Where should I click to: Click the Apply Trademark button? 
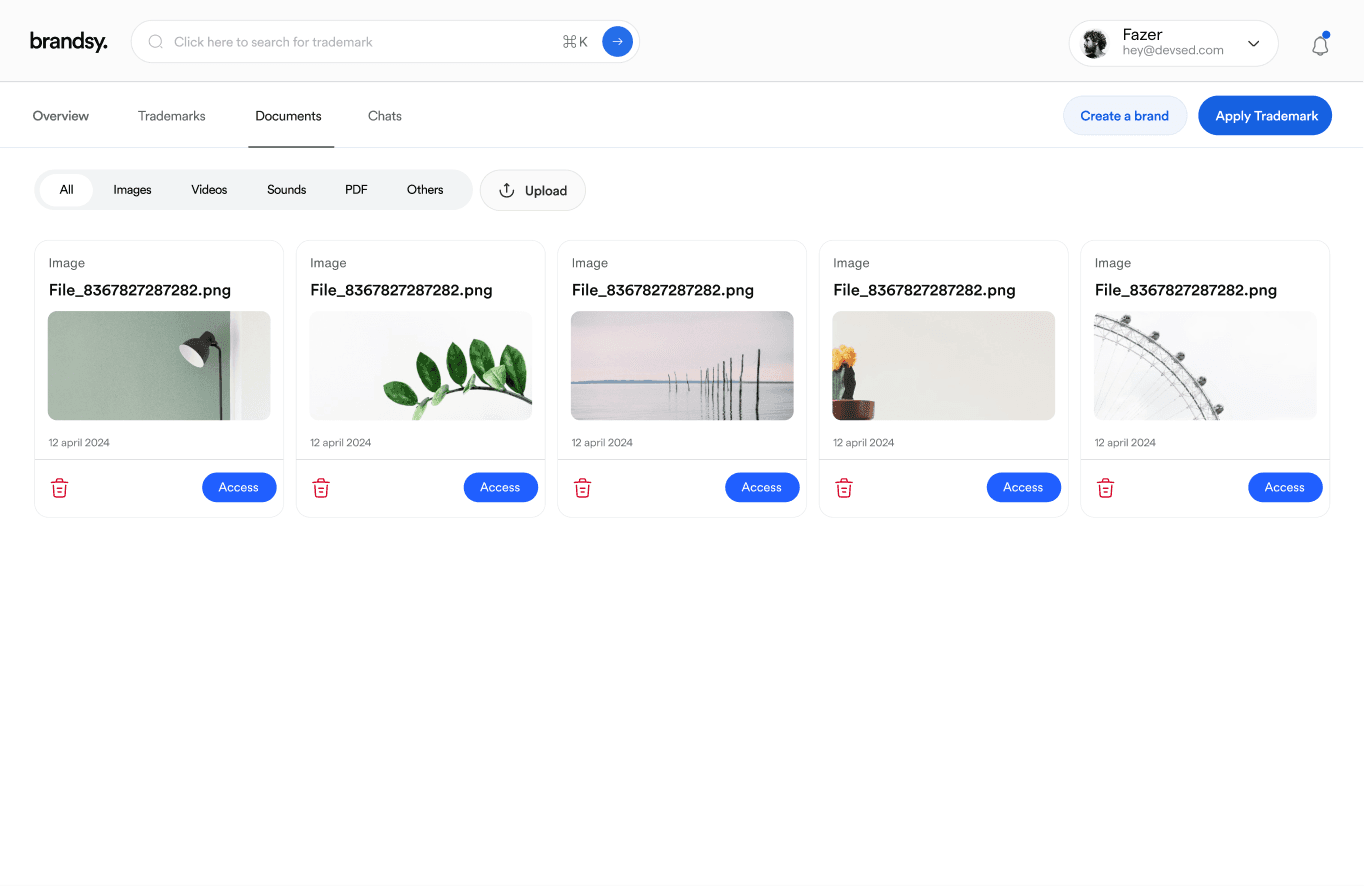(x=1265, y=116)
